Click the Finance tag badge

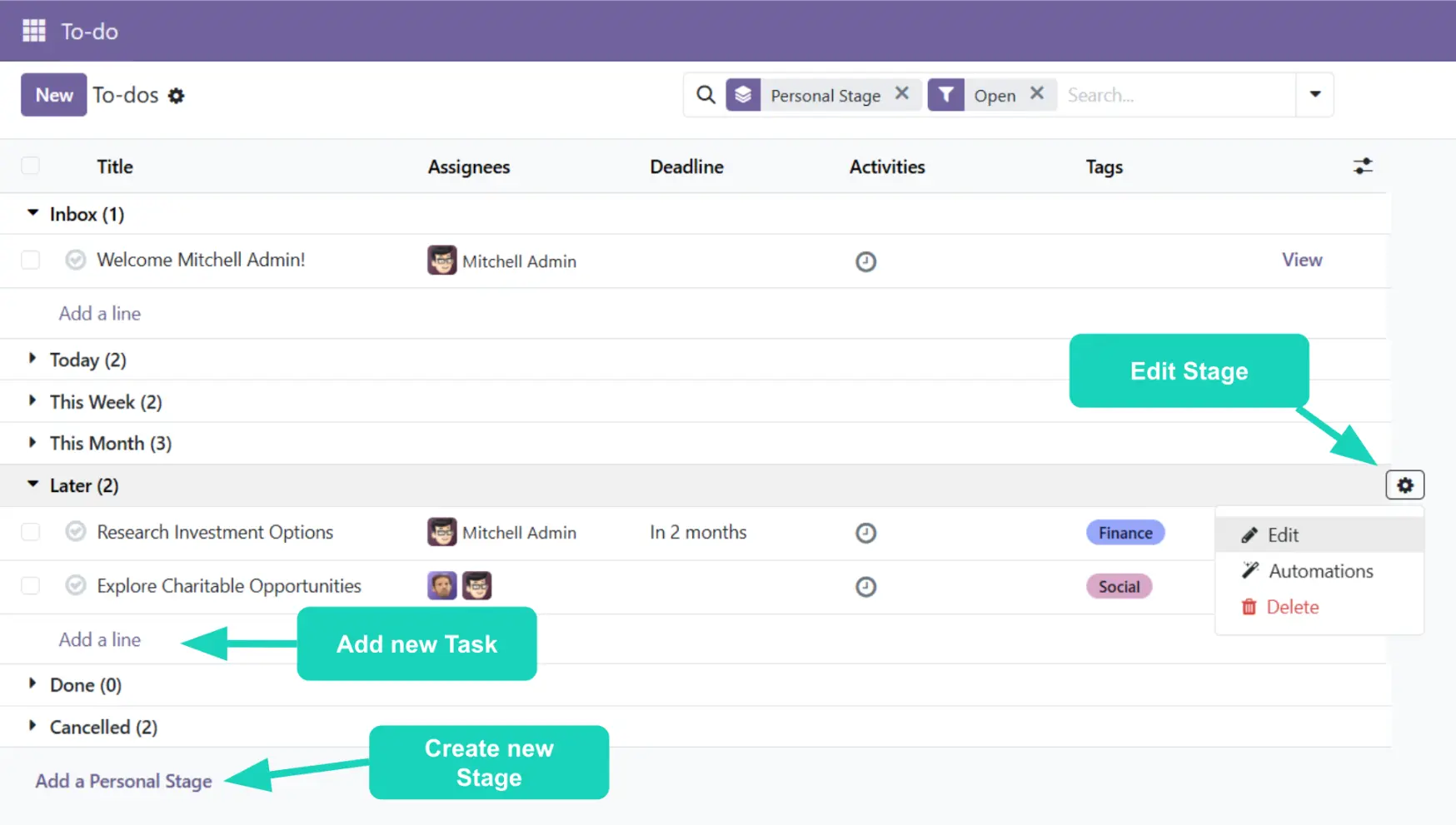pos(1124,533)
